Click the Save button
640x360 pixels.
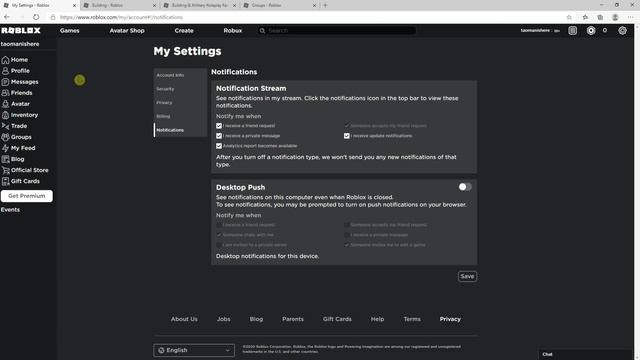[467, 276]
